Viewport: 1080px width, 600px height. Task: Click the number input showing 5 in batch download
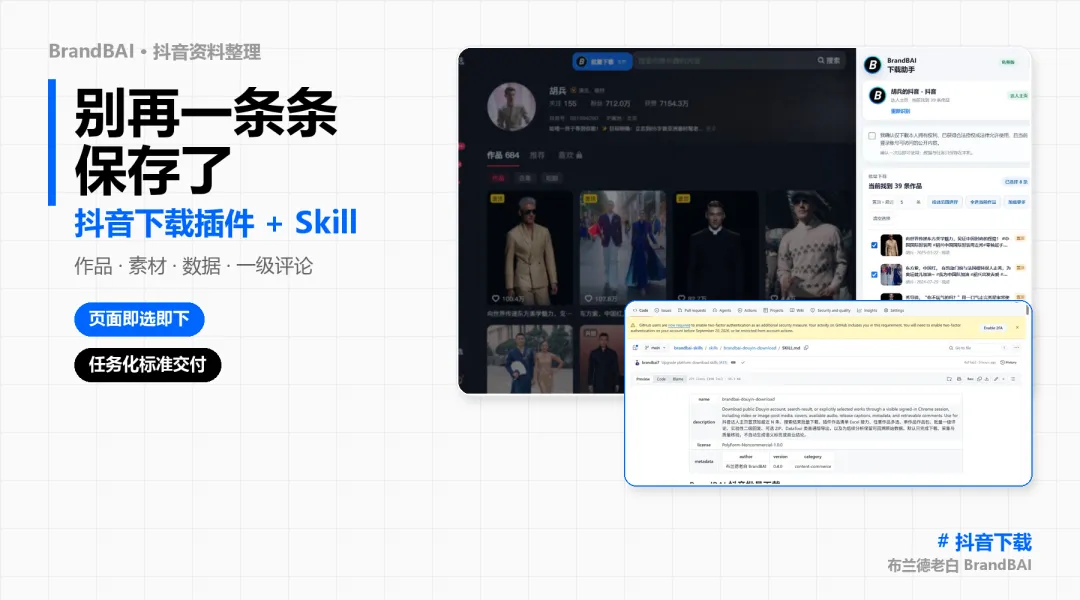point(905,202)
